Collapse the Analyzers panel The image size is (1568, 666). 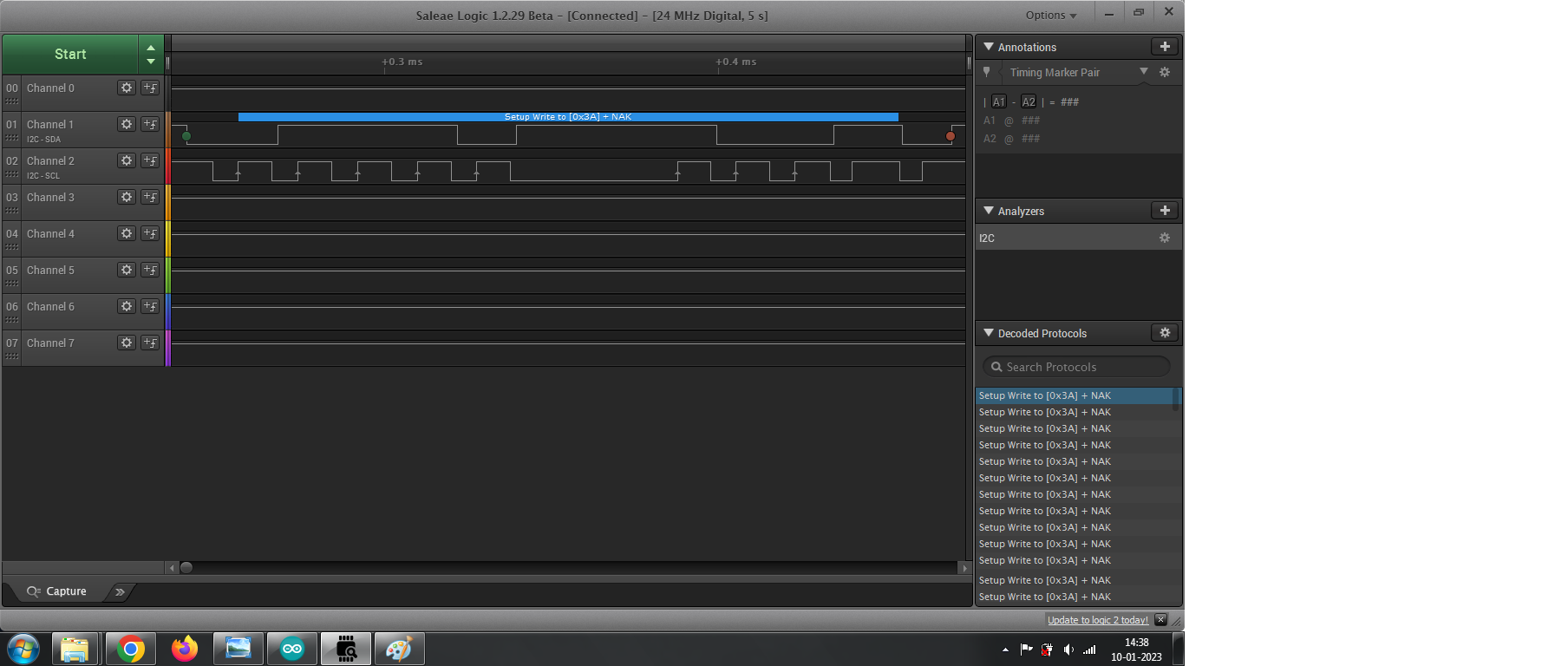pos(989,211)
